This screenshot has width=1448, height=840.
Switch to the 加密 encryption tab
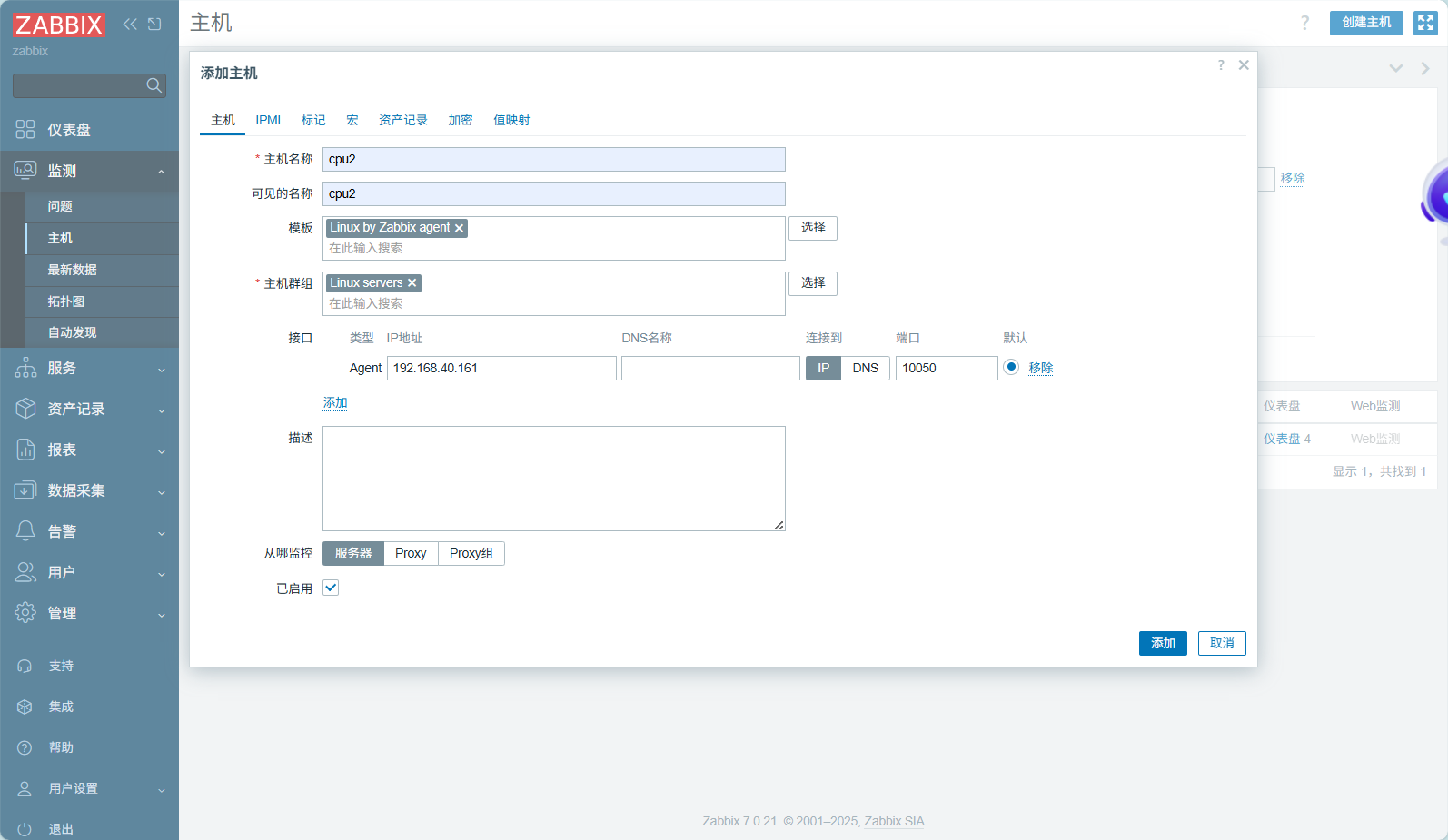pyautogui.click(x=460, y=120)
